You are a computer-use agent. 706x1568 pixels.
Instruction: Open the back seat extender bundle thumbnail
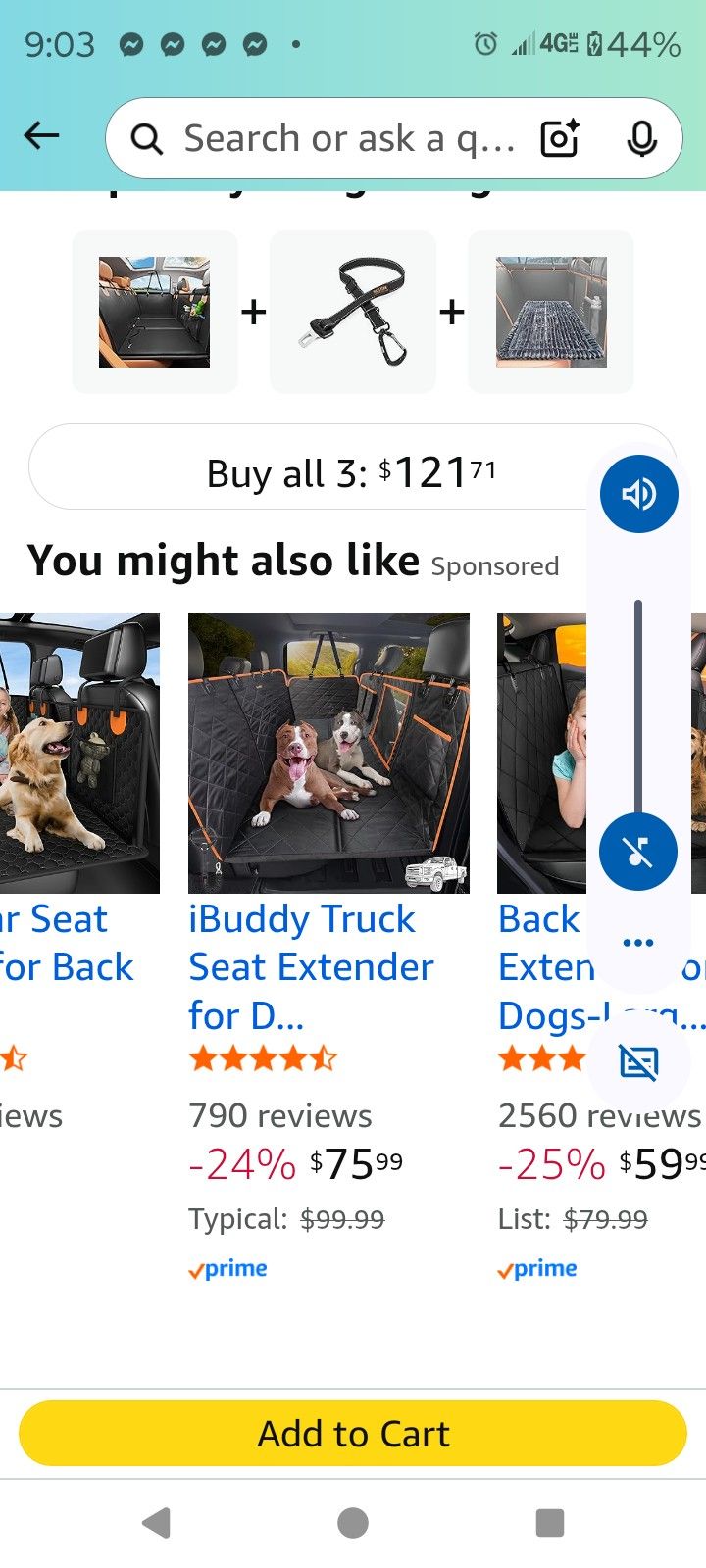155,312
